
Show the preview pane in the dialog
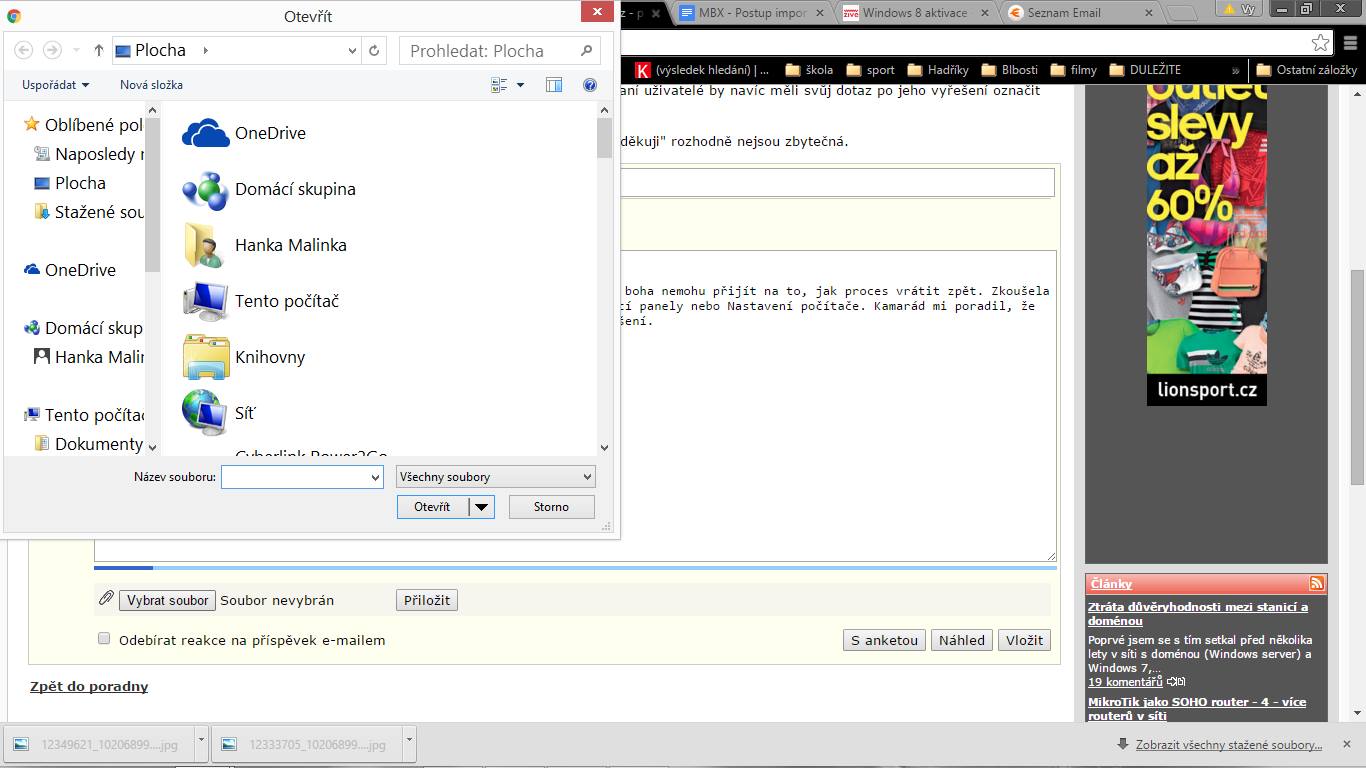point(554,85)
